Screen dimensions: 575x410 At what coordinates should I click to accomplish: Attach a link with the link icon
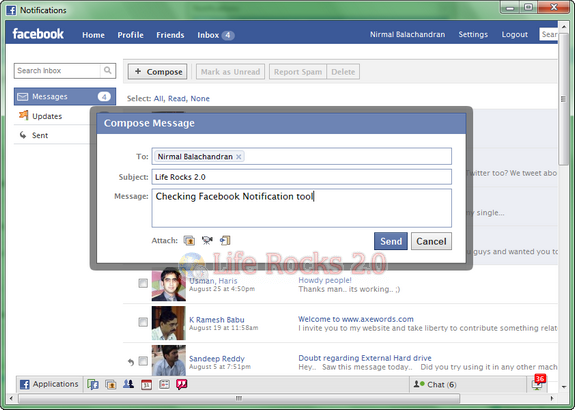click(x=225, y=240)
